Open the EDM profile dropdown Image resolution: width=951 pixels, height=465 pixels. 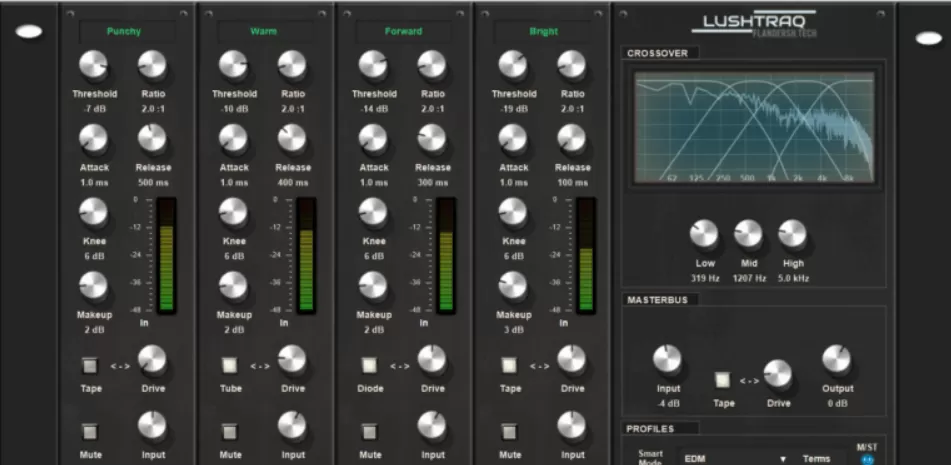(x=735, y=459)
